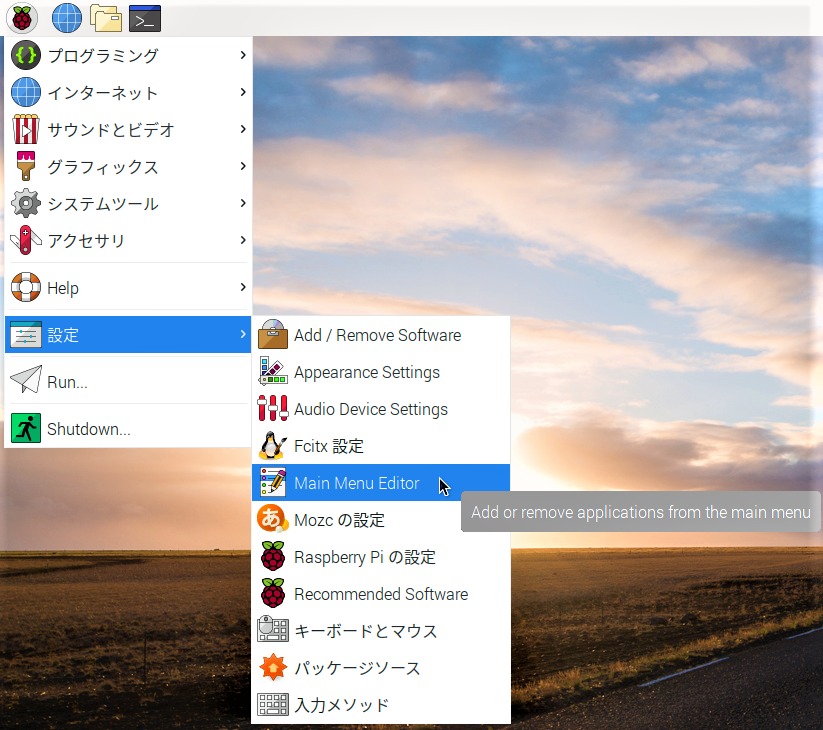
Task: Click the キーボードとマウス keyboard-mouse icon
Action: point(273,630)
